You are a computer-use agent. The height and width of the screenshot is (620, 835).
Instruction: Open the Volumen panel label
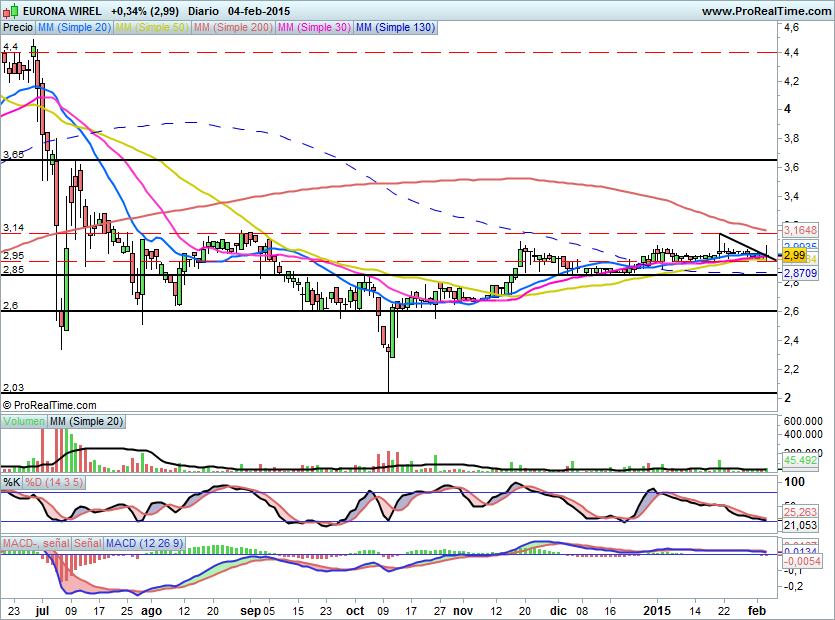[x=24, y=422]
